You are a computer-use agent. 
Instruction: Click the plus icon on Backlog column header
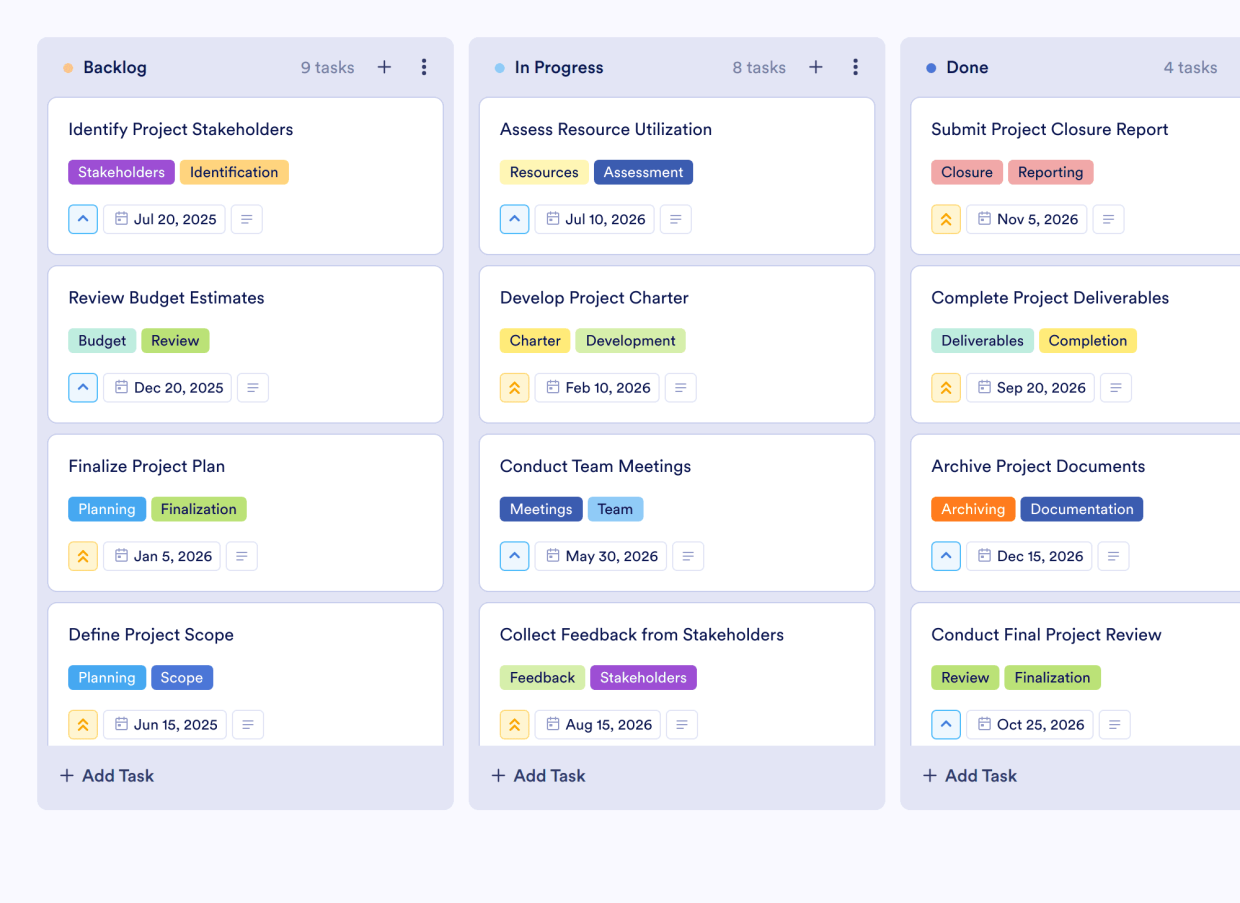(x=384, y=67)
